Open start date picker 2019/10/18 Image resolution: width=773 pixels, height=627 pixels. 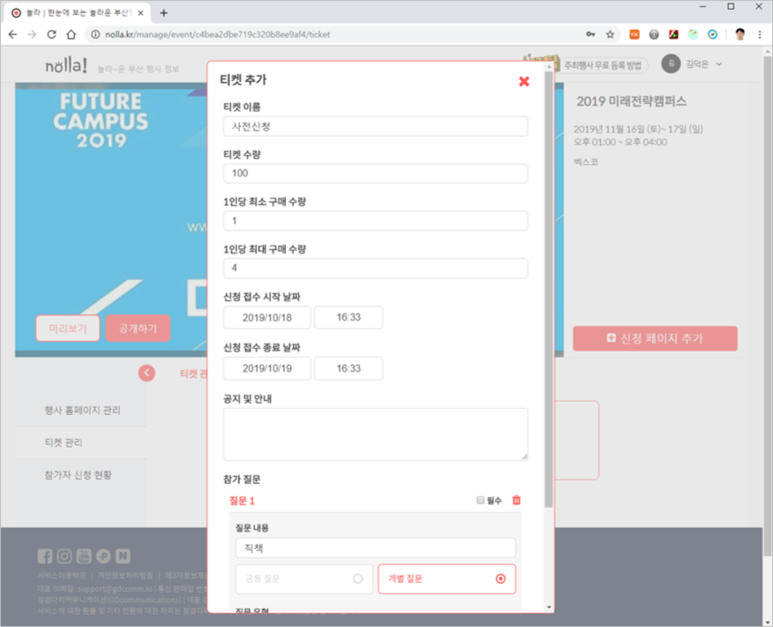(x=267, y=317)
